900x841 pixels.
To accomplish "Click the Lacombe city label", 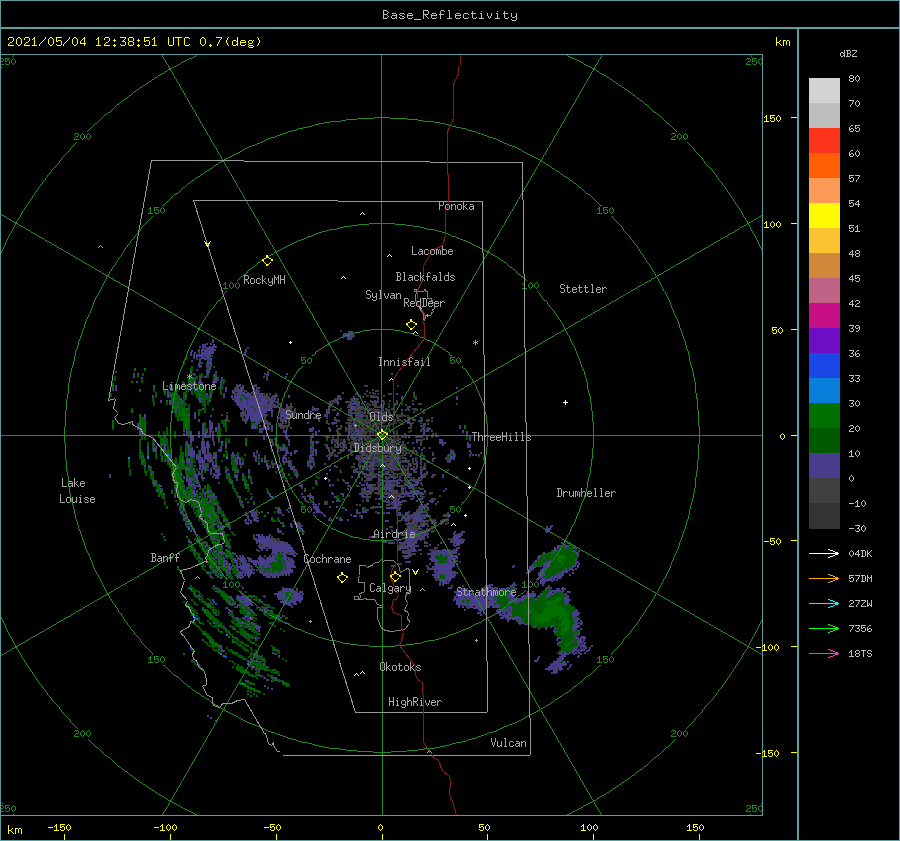I will (x=432, y=251).
